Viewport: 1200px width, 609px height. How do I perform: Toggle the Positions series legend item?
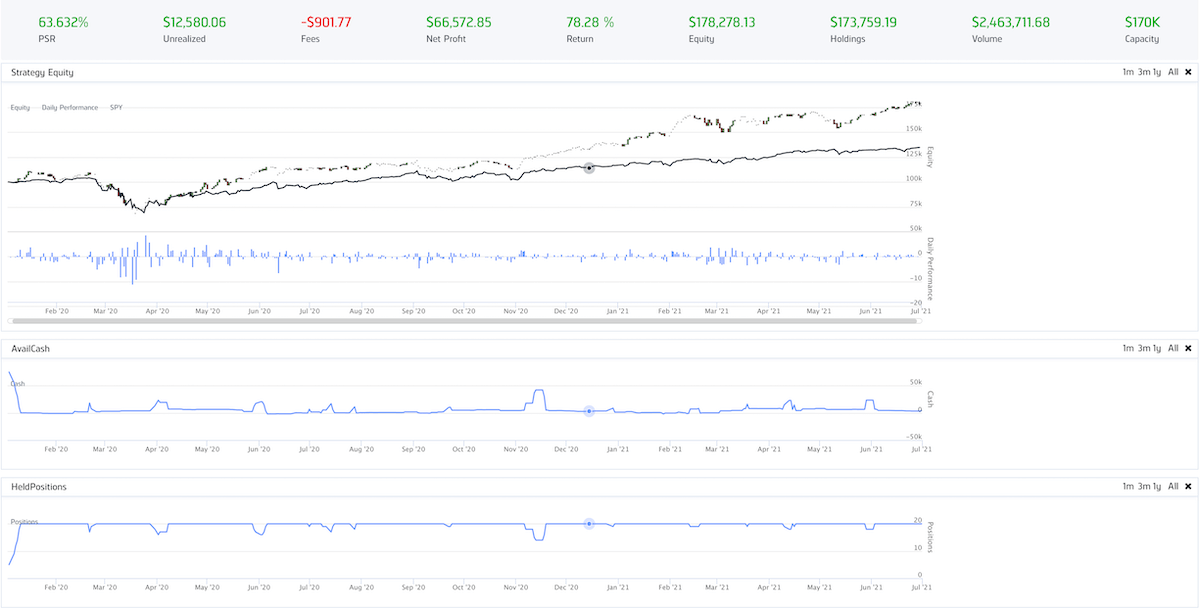click(24, 521)
